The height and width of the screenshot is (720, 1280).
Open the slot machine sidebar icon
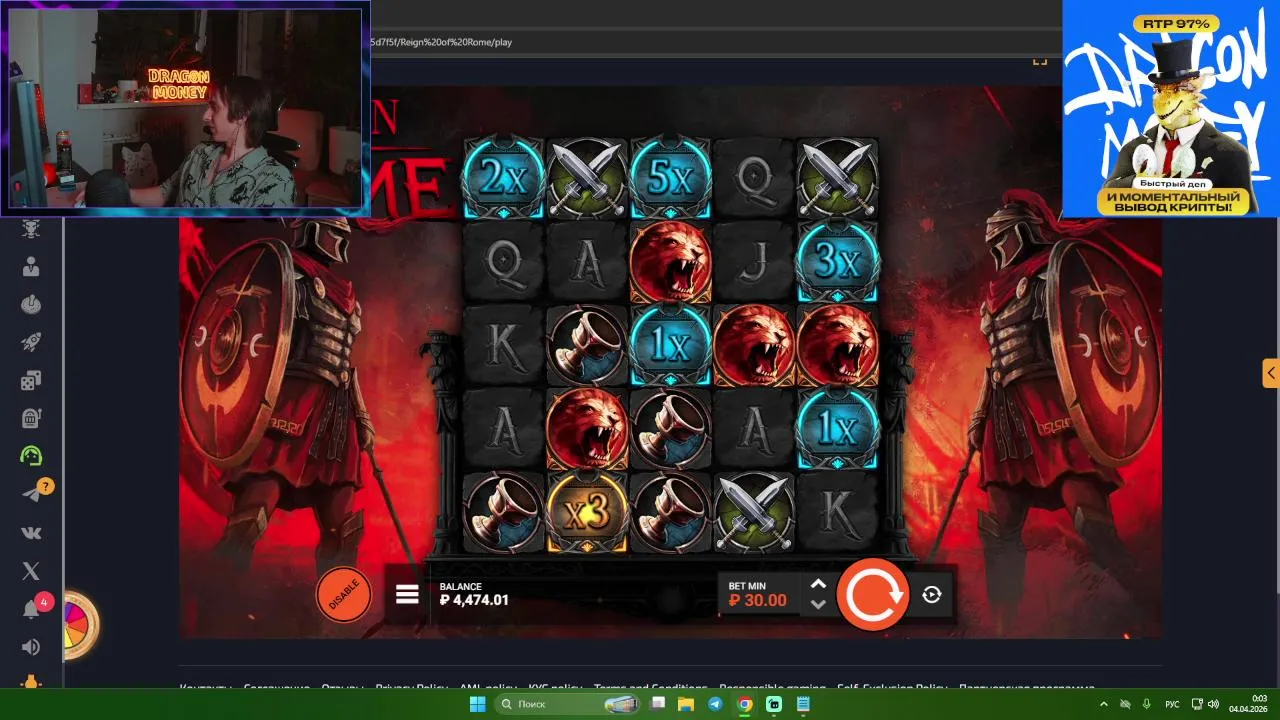click(31, 418)
